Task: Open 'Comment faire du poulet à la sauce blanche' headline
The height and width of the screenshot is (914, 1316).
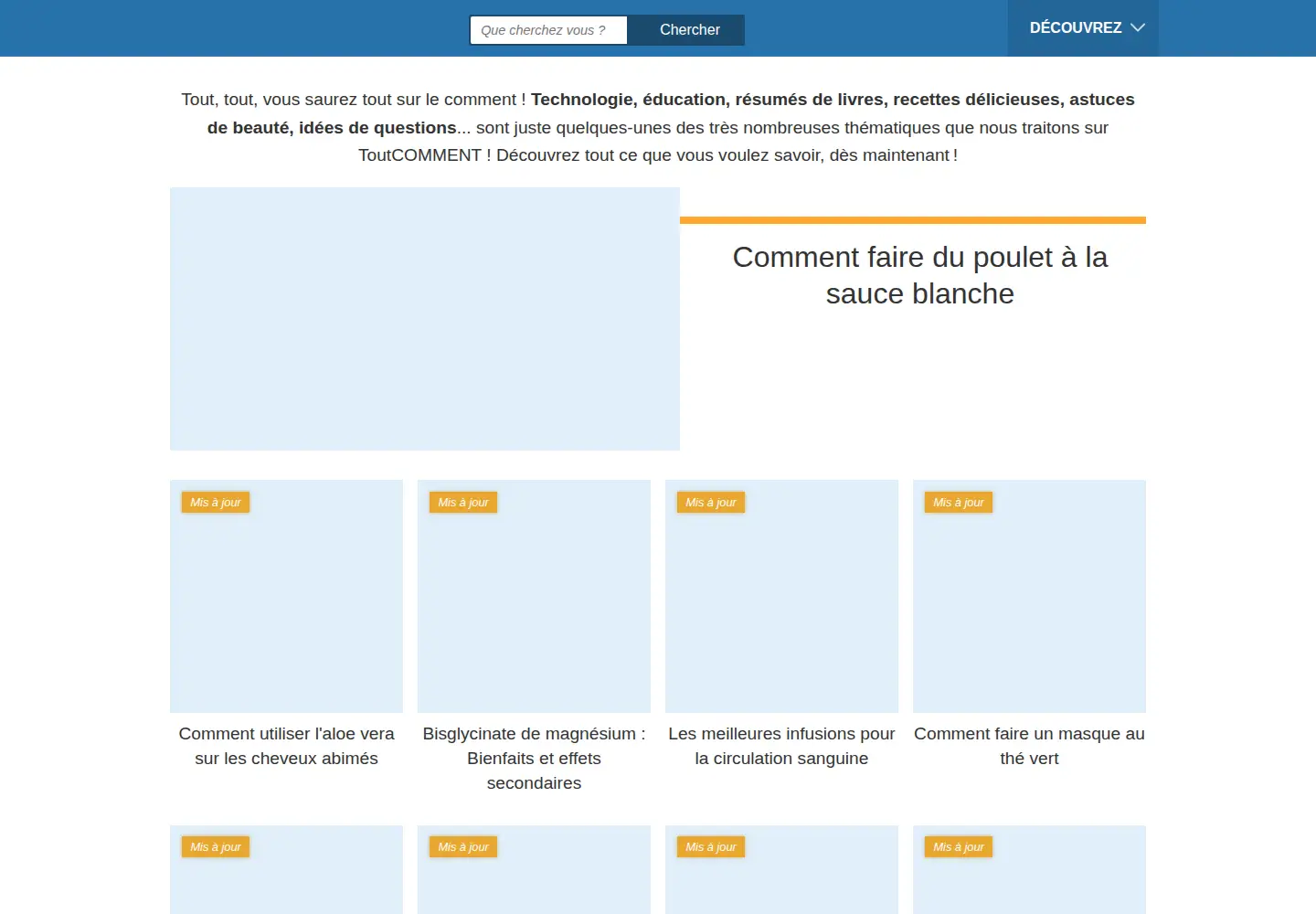Action: pyautogui.click(x=919, y=275)
